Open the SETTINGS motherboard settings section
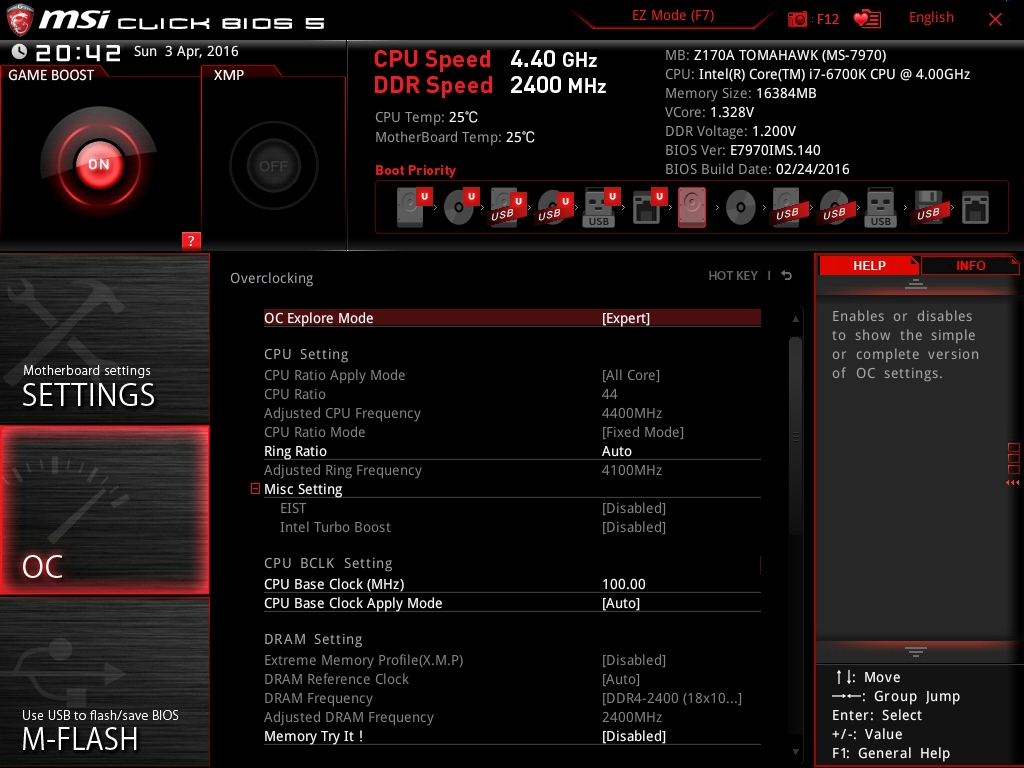This screenshot has height=768, width=1024. (104, 338)
